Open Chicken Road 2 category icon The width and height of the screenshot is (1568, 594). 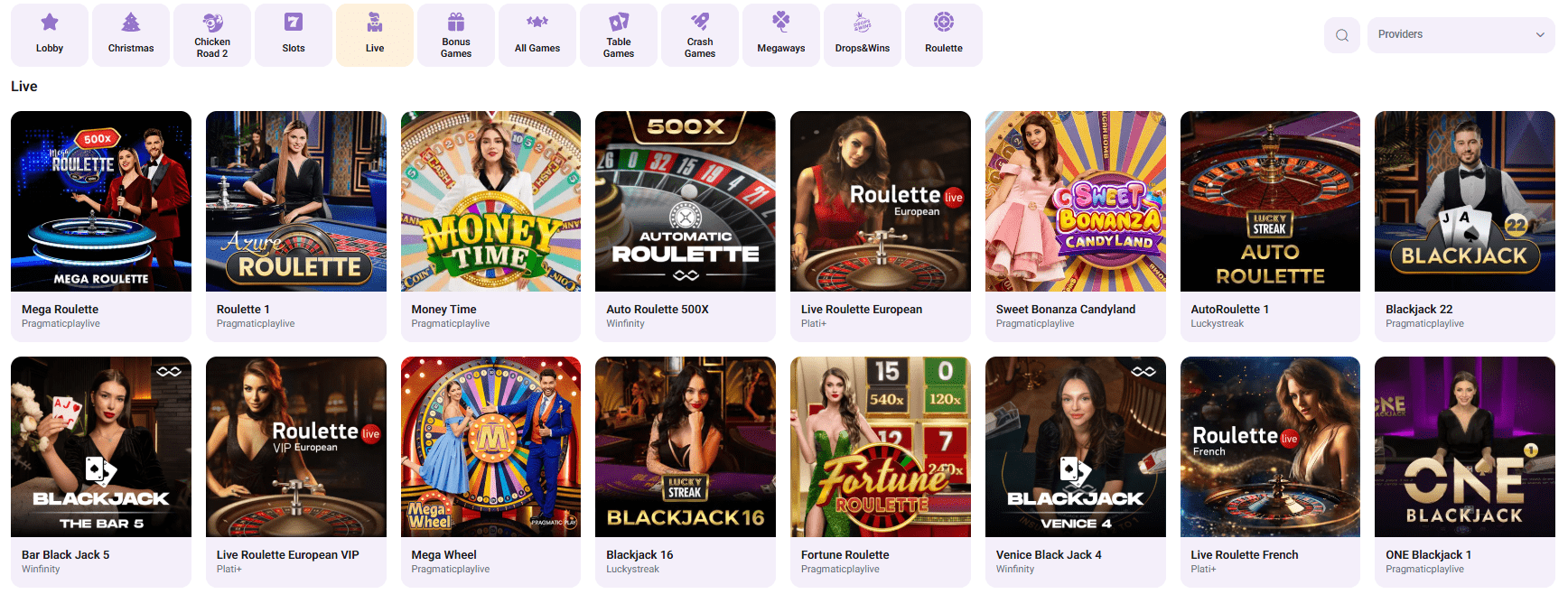pyautogui.click(x=212, y=22)
